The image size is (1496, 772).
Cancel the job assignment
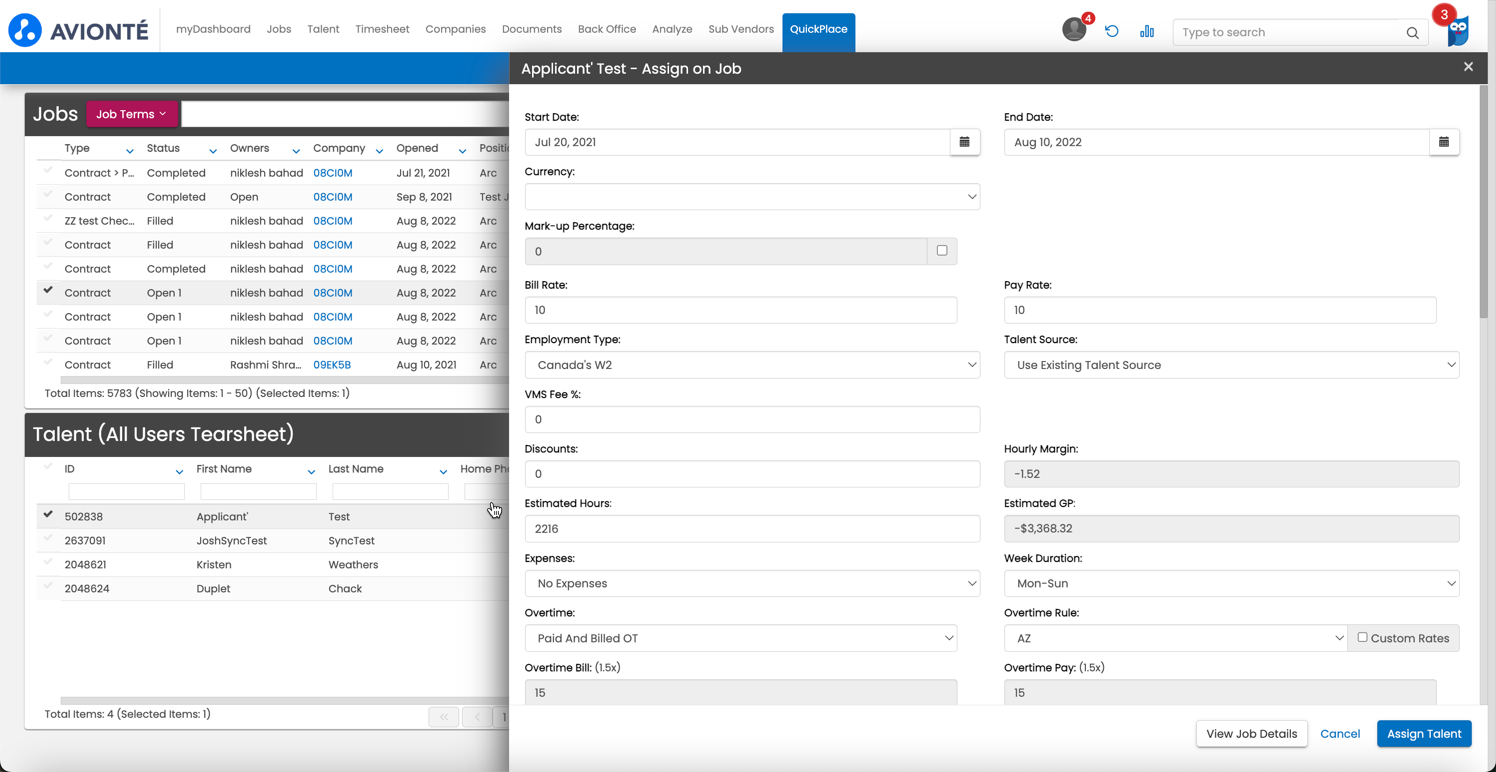pos(1340,734)
